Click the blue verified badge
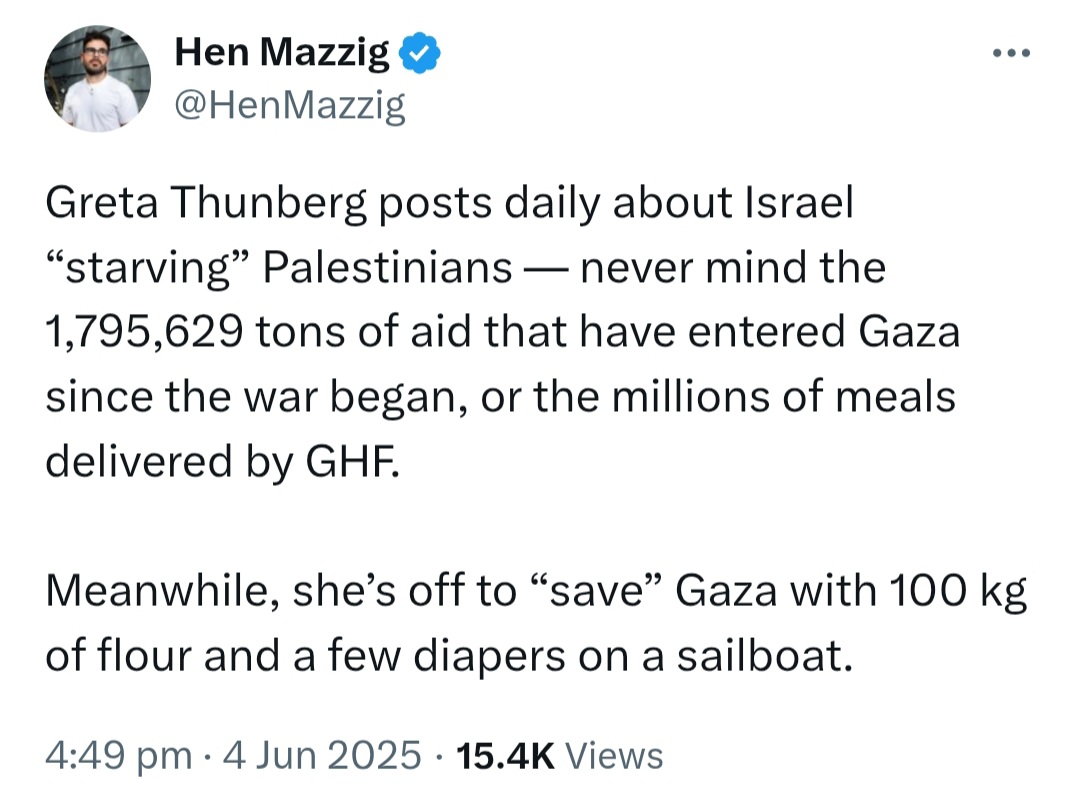Image resolution: width=1080 pixels, height=795 pixels. point(420,54)
